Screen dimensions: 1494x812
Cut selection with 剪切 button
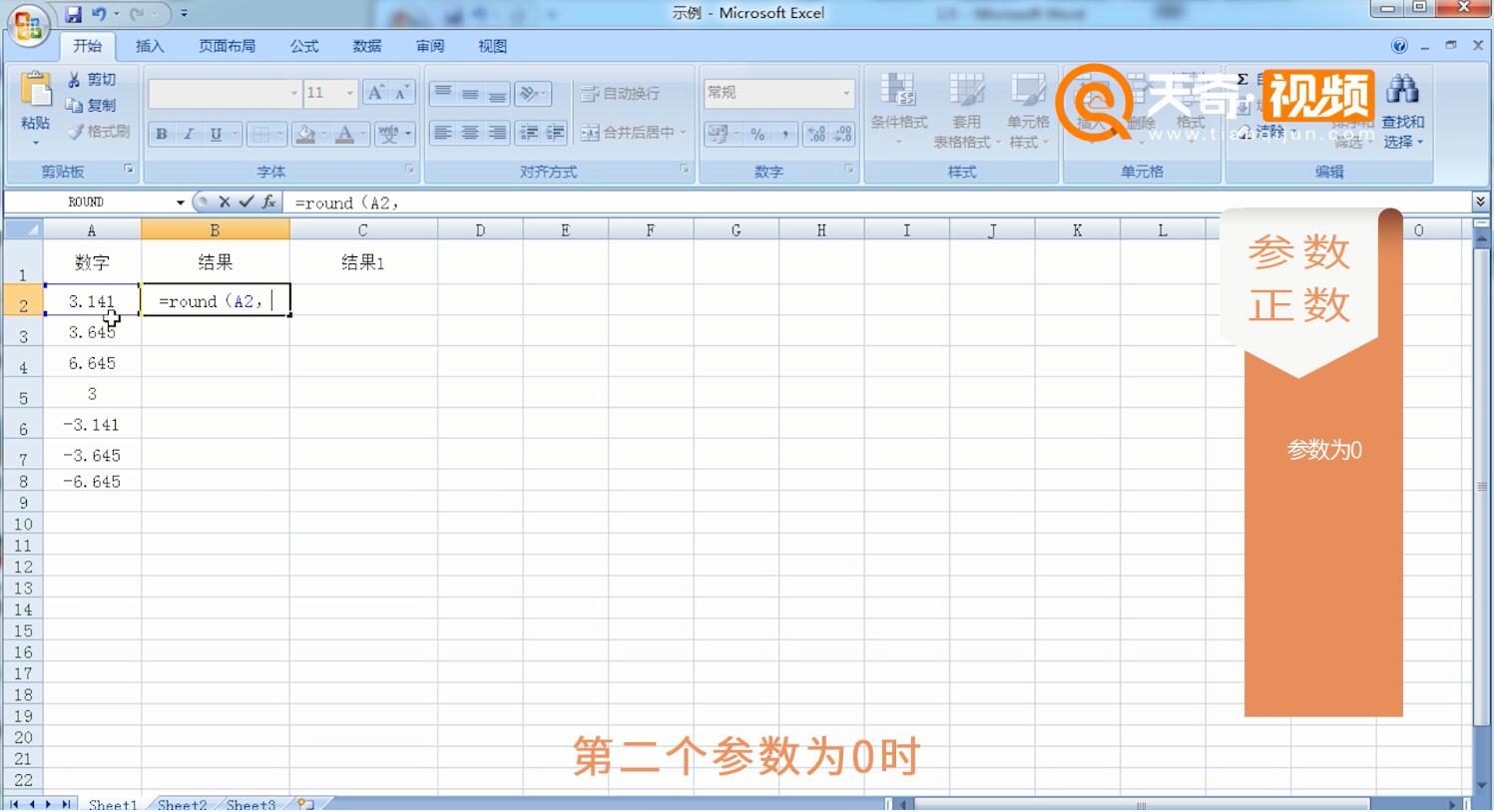(x=91, y=79)
